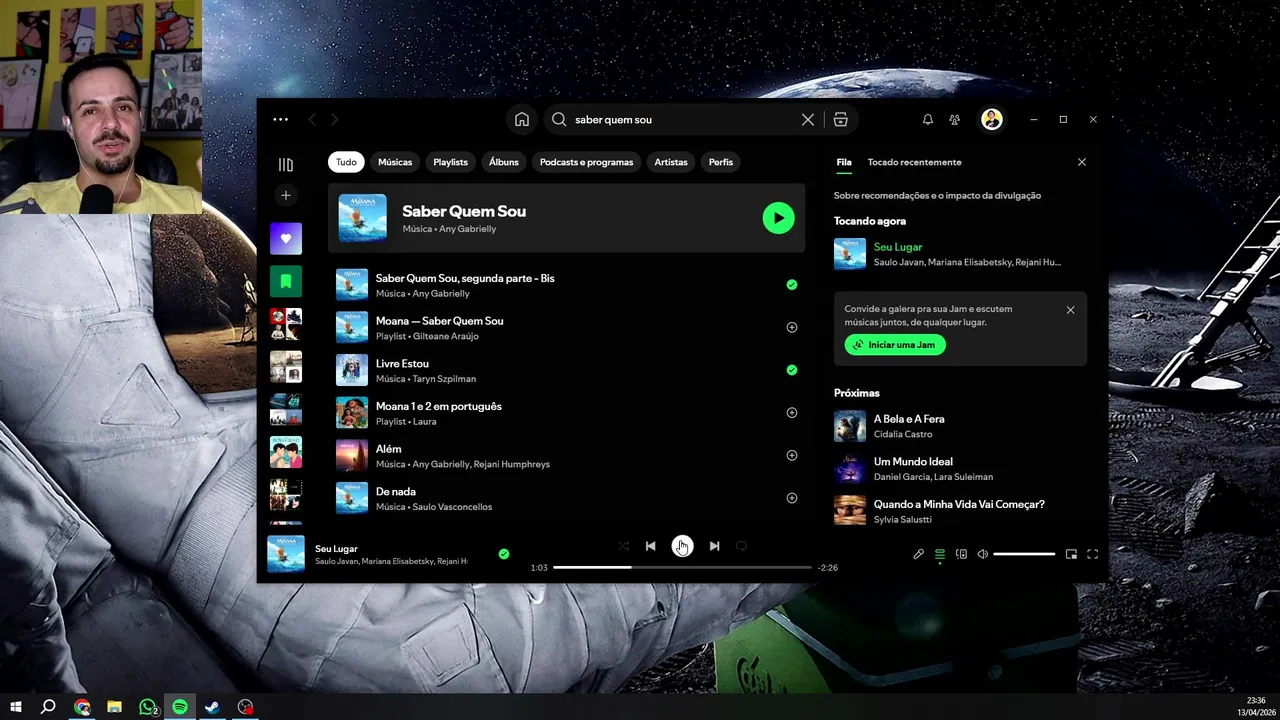Skip to previous track

click(651, 546)
